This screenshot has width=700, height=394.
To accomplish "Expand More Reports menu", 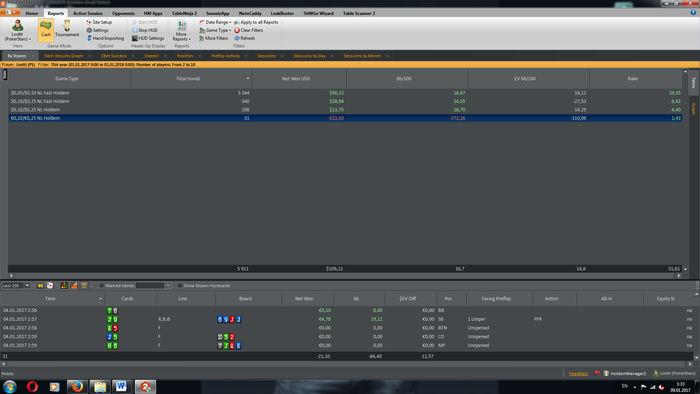I will [181, 30].
